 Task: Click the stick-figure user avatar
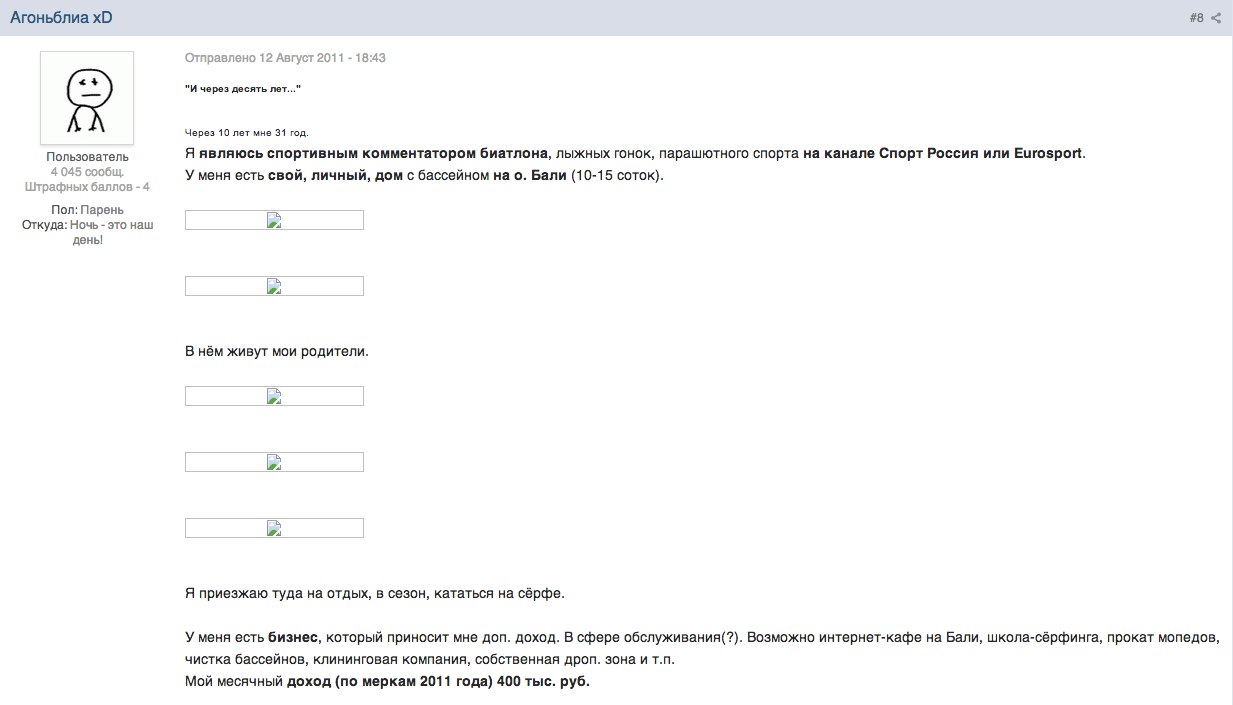coord(87,98)
